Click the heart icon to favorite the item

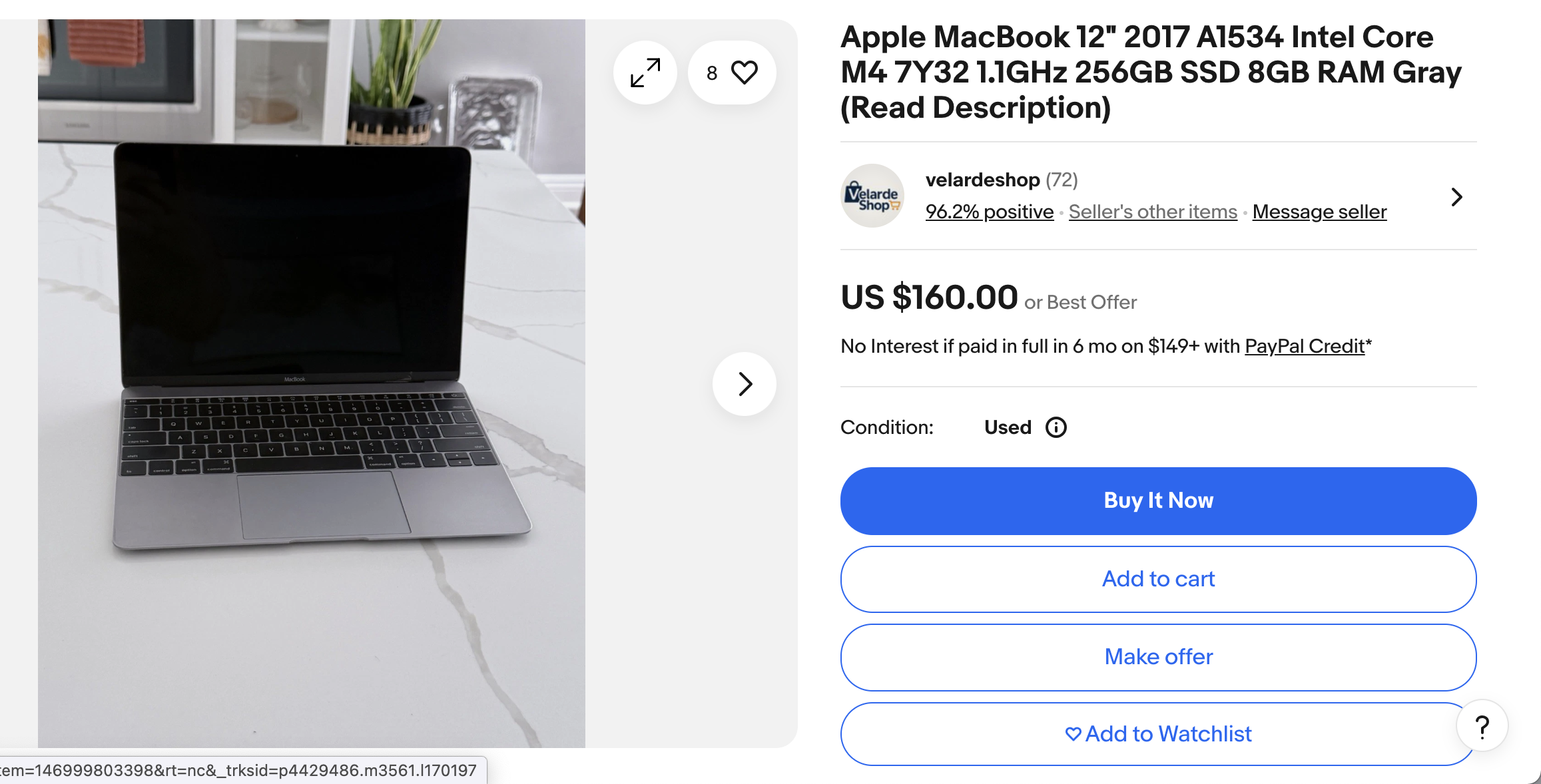pyautogui.click(x=744, y=73)
